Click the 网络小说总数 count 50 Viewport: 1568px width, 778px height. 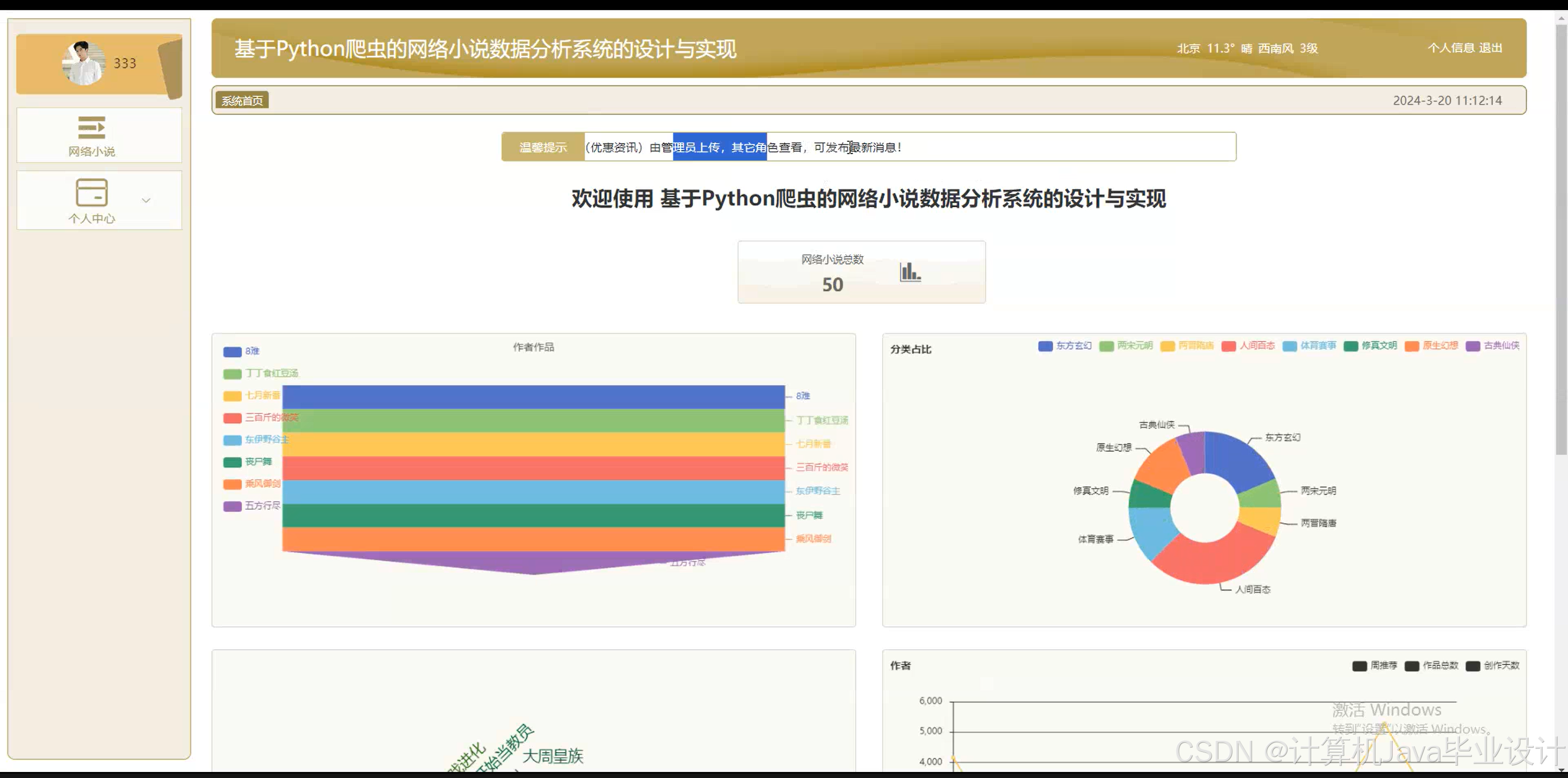(832, 285)
